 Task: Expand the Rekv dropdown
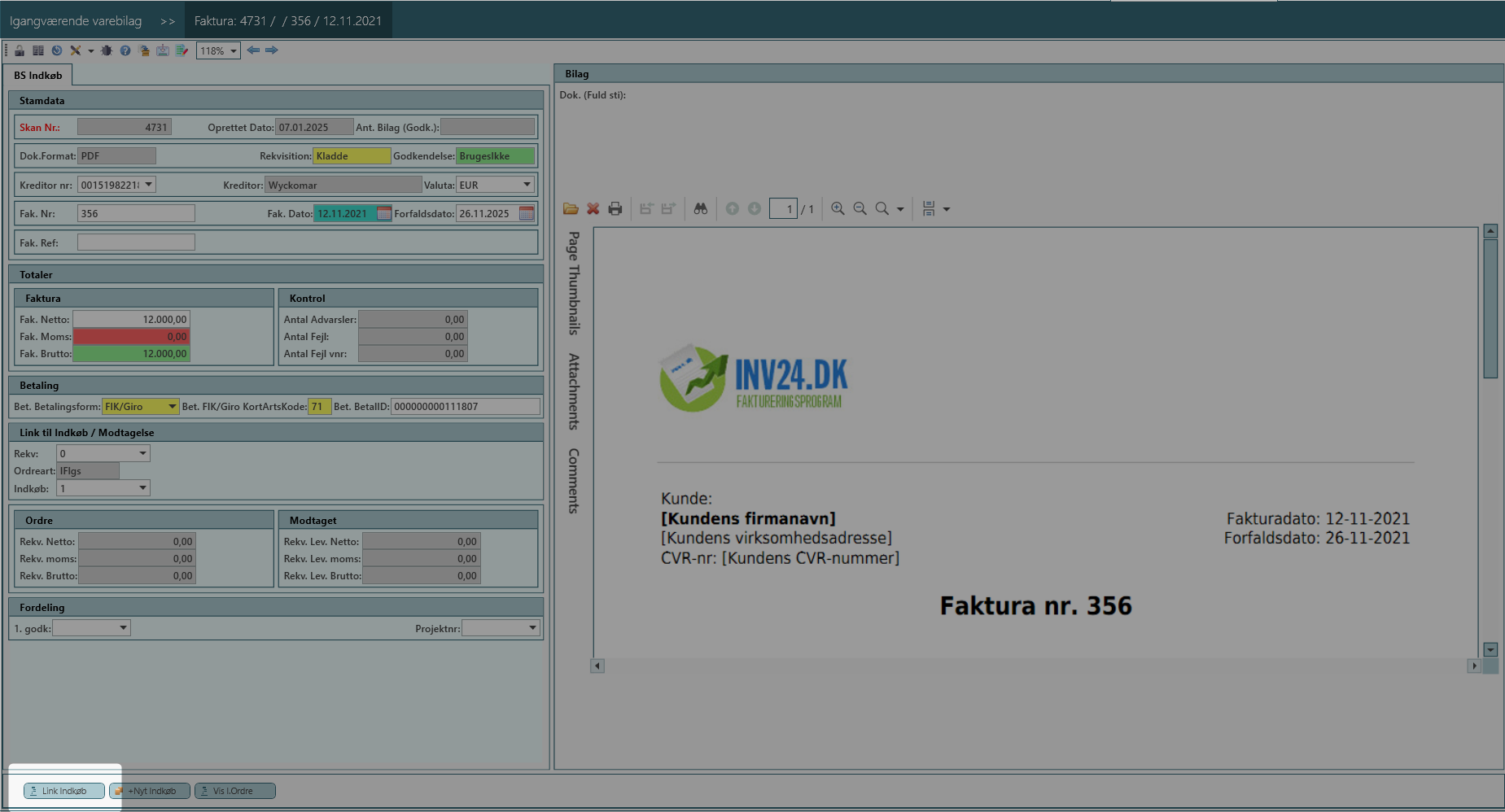tap(143, 453)
